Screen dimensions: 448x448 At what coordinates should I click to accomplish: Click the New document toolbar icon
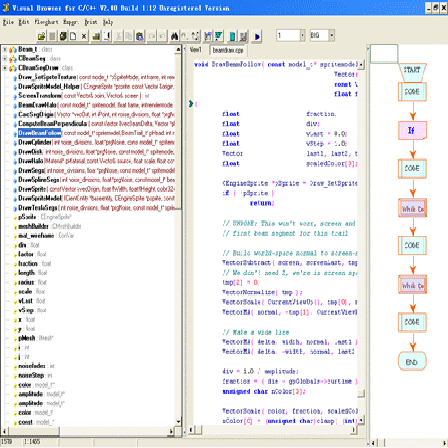(73, 36)
